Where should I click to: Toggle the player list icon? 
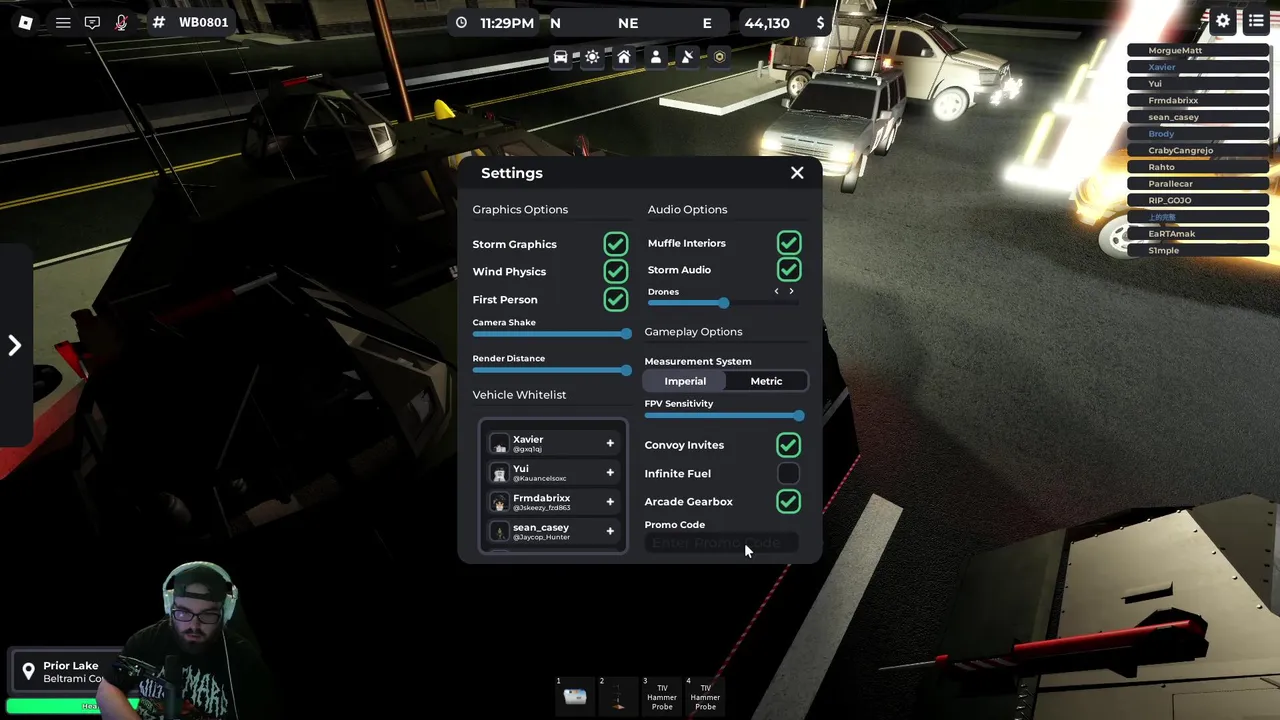click(1256, 21)
